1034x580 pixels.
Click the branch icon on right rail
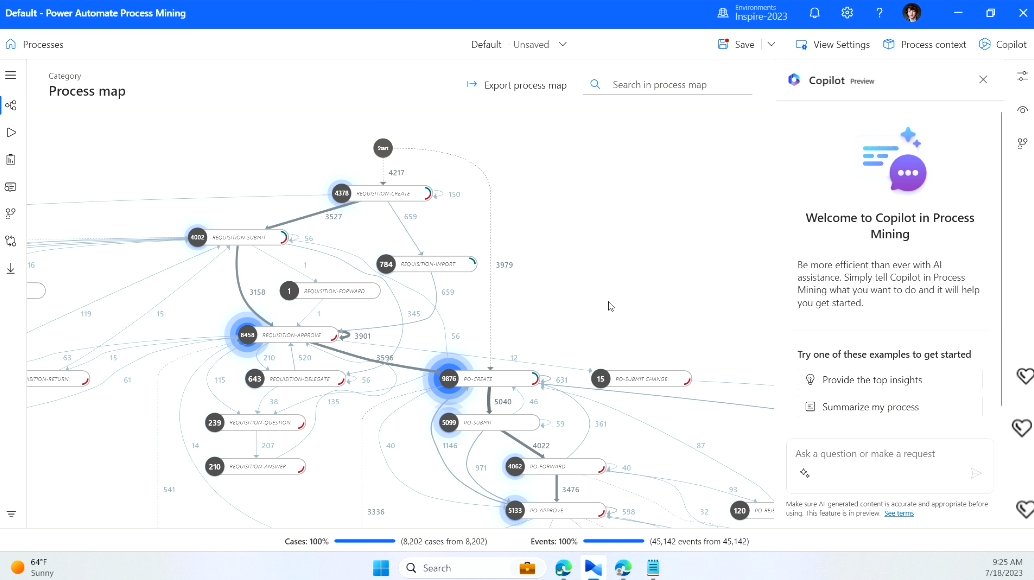point(1022,143)
